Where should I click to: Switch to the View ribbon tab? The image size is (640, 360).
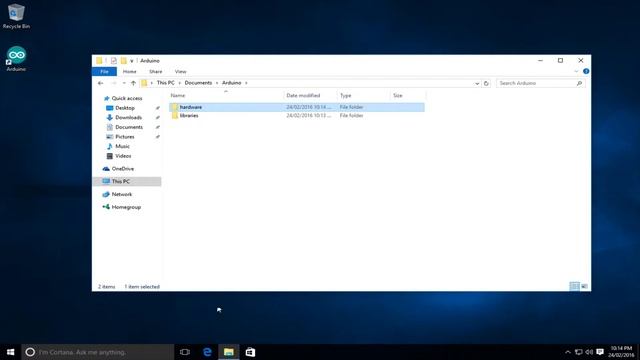(180, 71)
